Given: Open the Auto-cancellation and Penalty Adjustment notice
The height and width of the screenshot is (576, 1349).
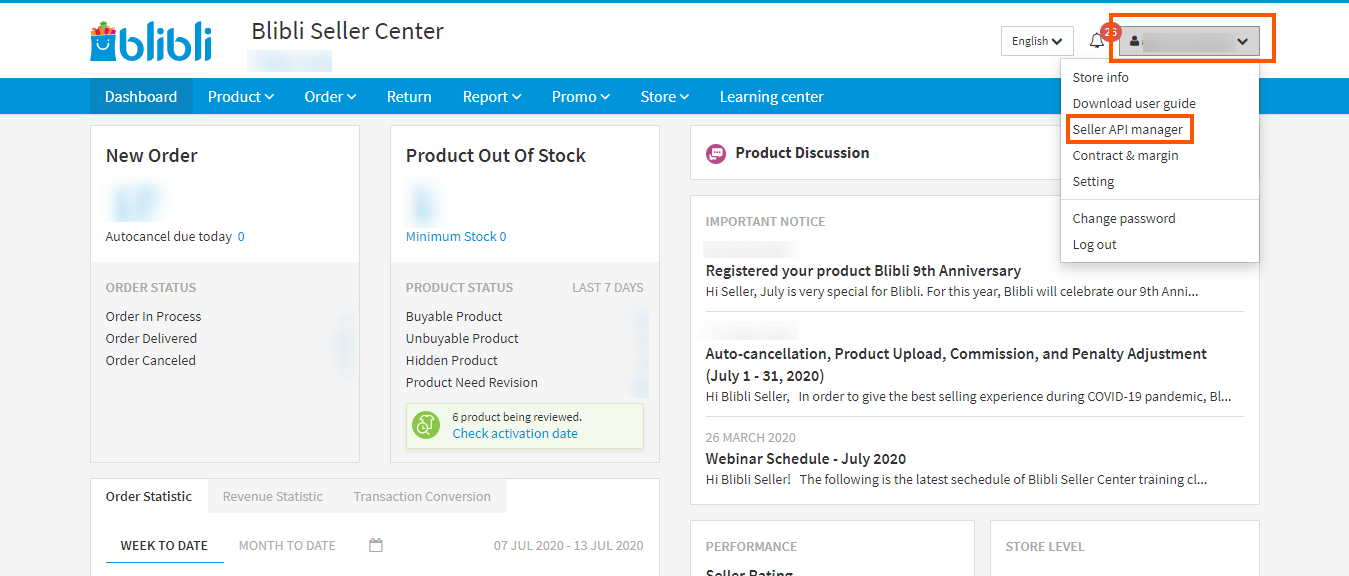Looking at the screenshot, I should (x=956, y=365).
